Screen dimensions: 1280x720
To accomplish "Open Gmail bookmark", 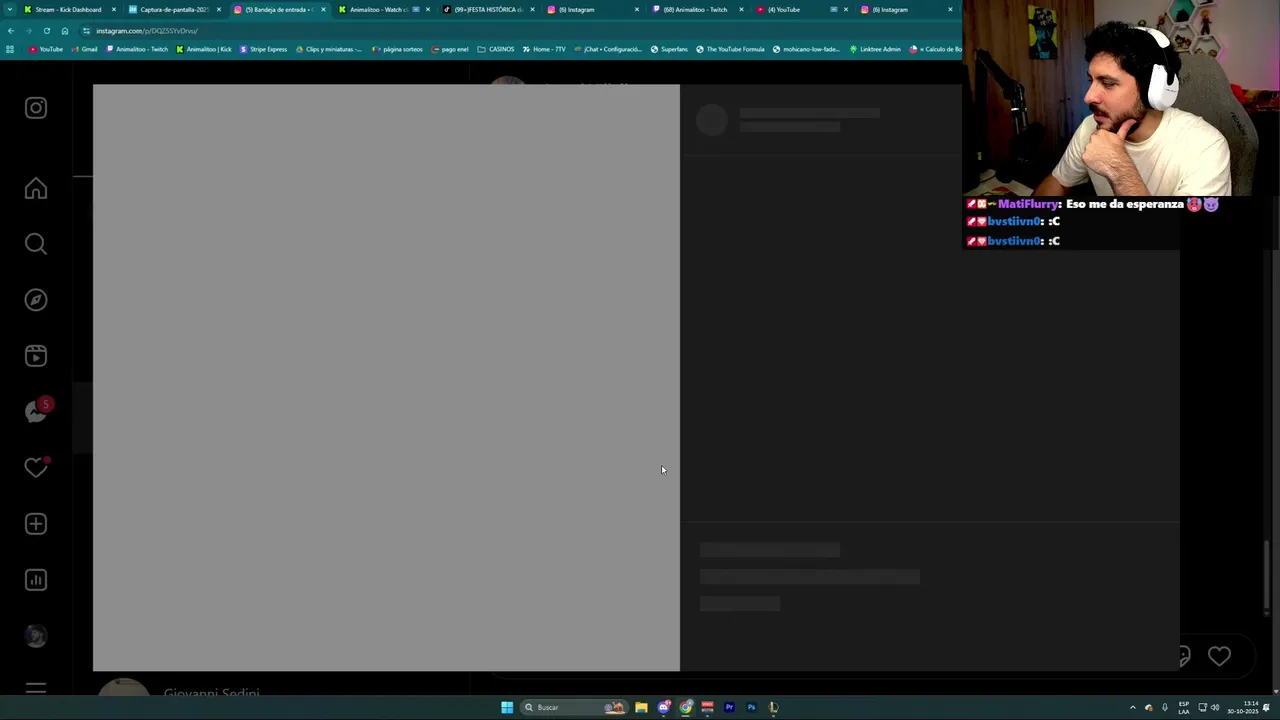I will [x=85, y=49].
